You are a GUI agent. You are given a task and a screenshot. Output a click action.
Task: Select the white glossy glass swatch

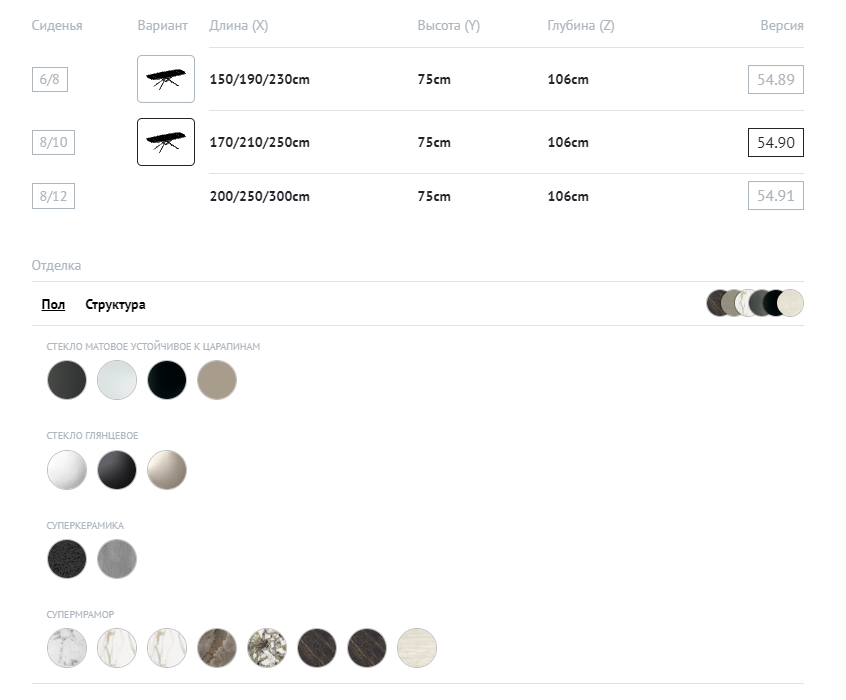pyautogui.click(x=67, y=469)
